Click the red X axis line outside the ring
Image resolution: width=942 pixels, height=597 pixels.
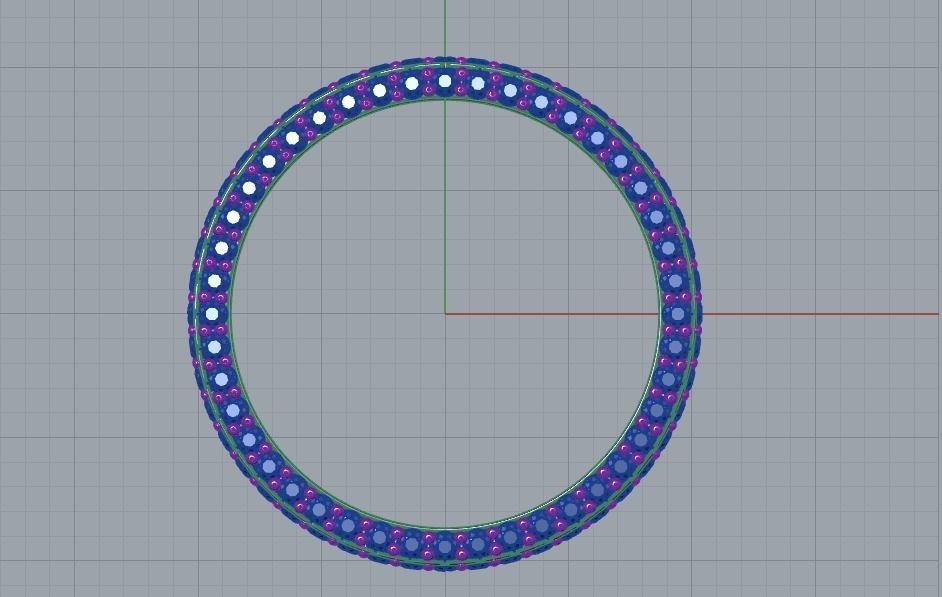click(x=820, y=314)
